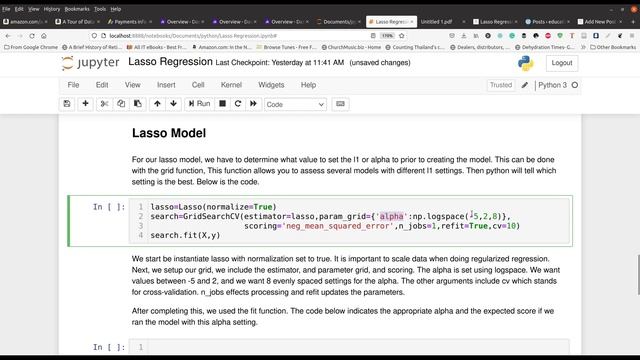Save the notebook with the floppy disk icon
This screenshot has width=640, height=360.
[67, 104]
